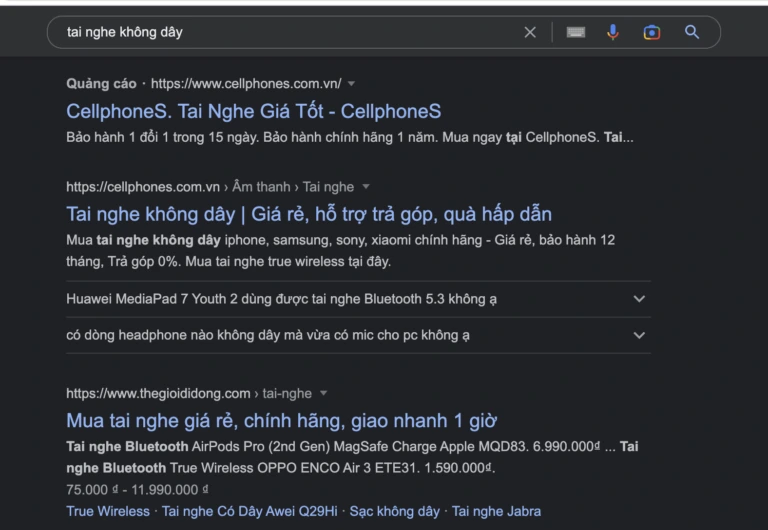
Task: Click the 'https://www.thegioididong.com › tai-nghe' breadcrumb
Action: (189, 393)
